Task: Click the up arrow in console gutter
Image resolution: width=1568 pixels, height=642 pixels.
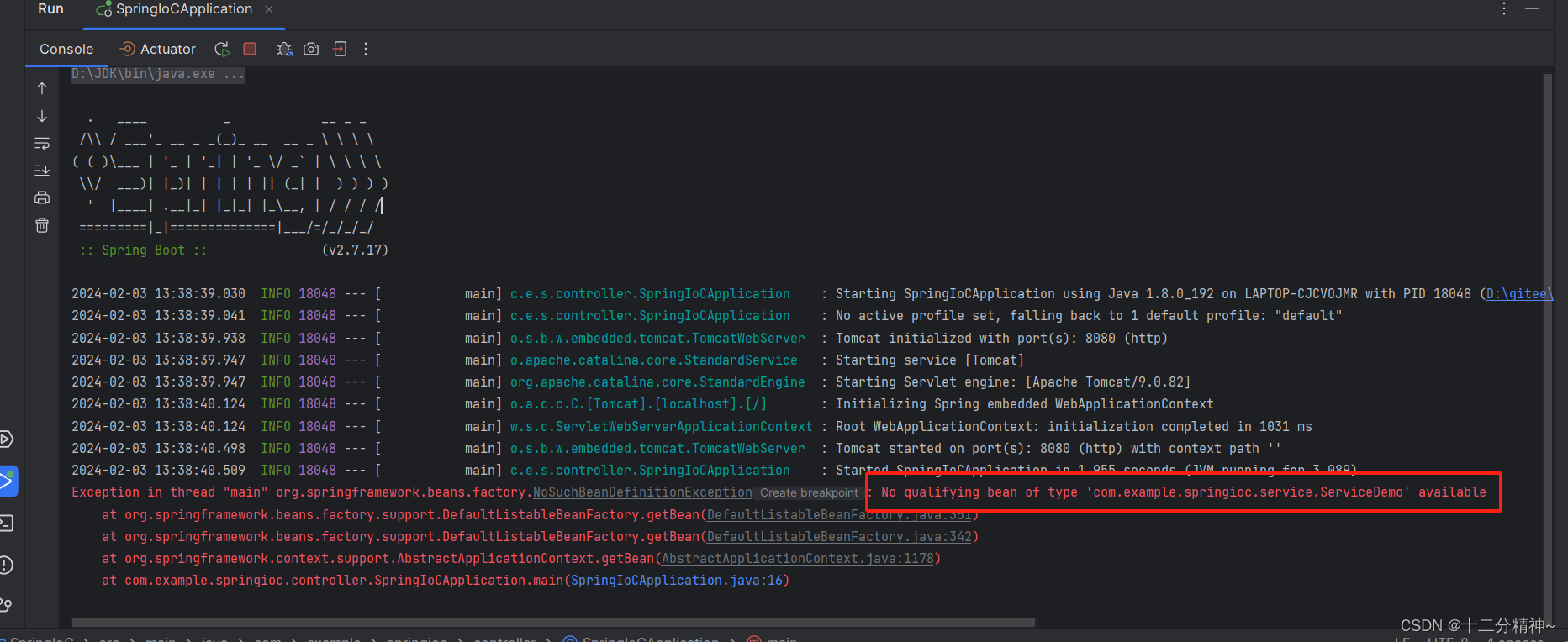Action: pos(42,88)
